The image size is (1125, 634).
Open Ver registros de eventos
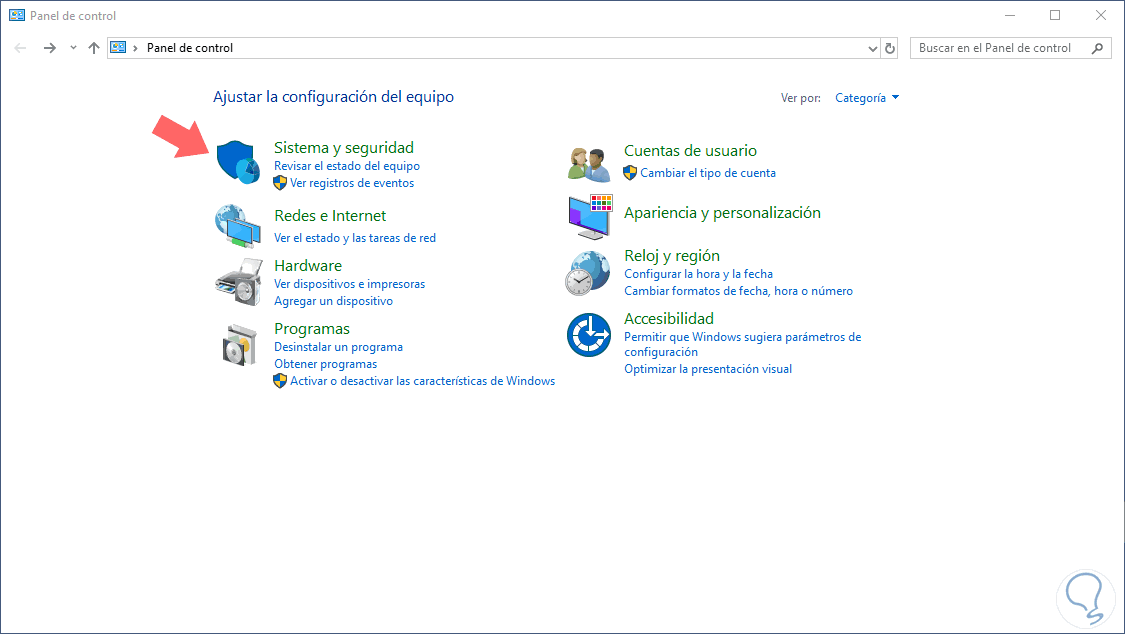pos(352,183)
